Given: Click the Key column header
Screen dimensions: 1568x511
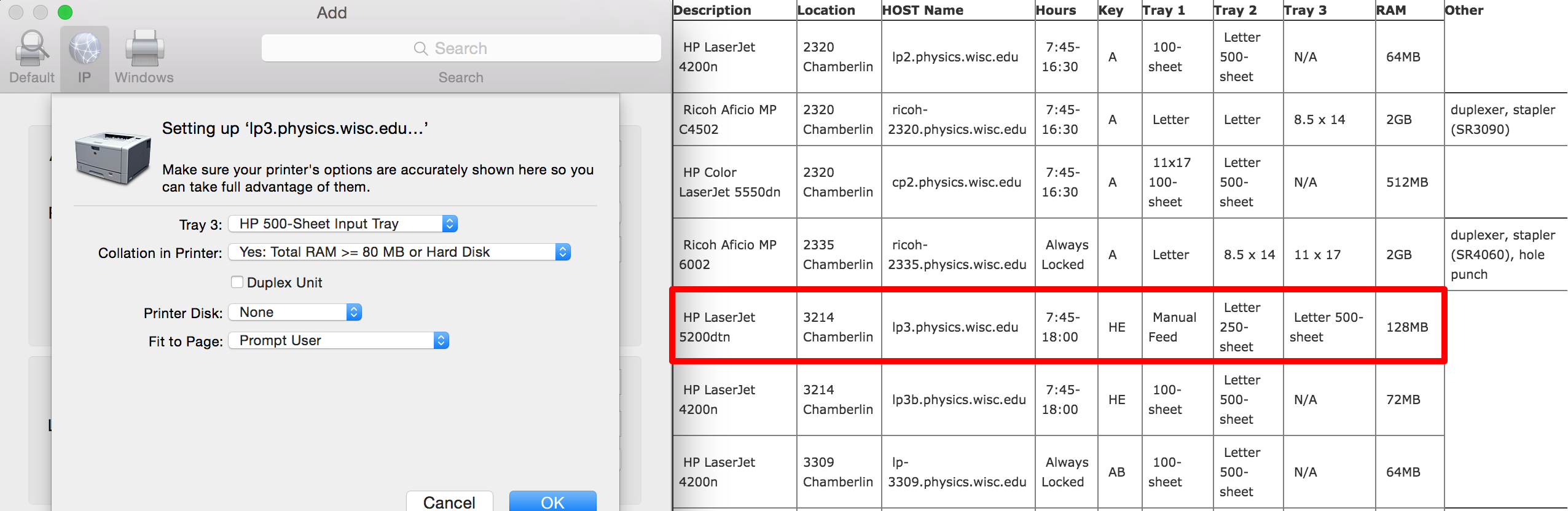Looking at the screenshot, I should [1111, 10].
